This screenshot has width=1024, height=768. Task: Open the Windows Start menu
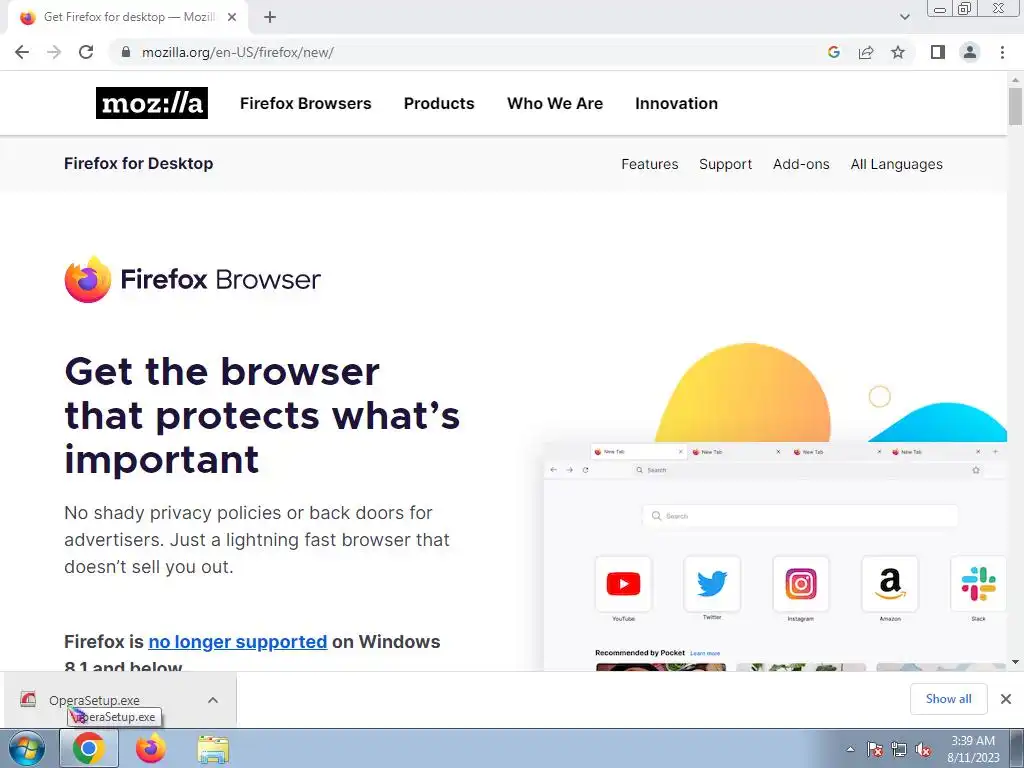(x=27, y=748)
